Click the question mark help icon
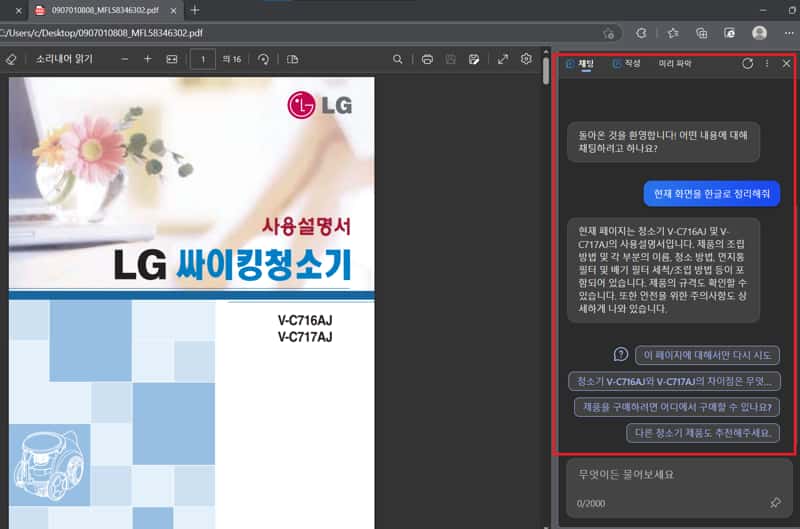 pyautogui.click(x=620, y=354)
